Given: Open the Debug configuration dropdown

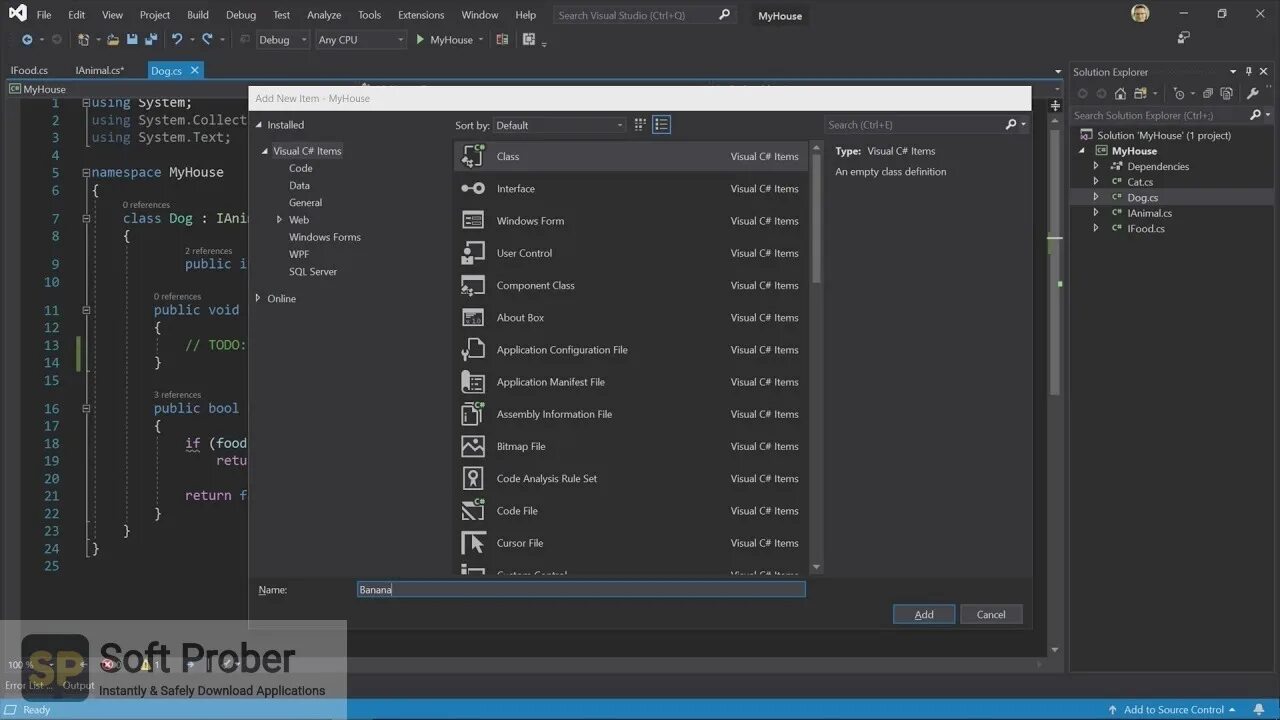Looking at the screenshot, I should [x=283, y=40].
